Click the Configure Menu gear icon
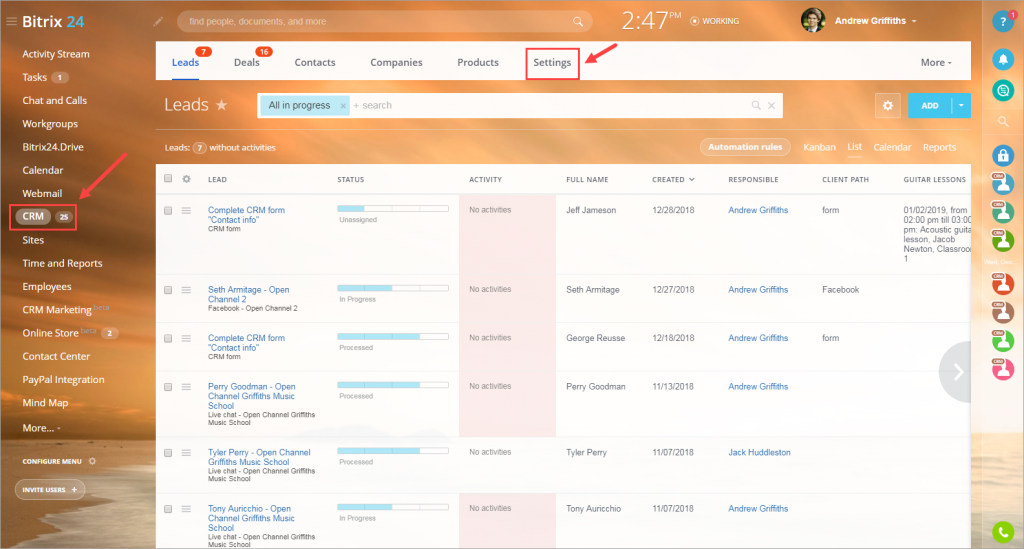1024x549 pixels. click(92, 461)
